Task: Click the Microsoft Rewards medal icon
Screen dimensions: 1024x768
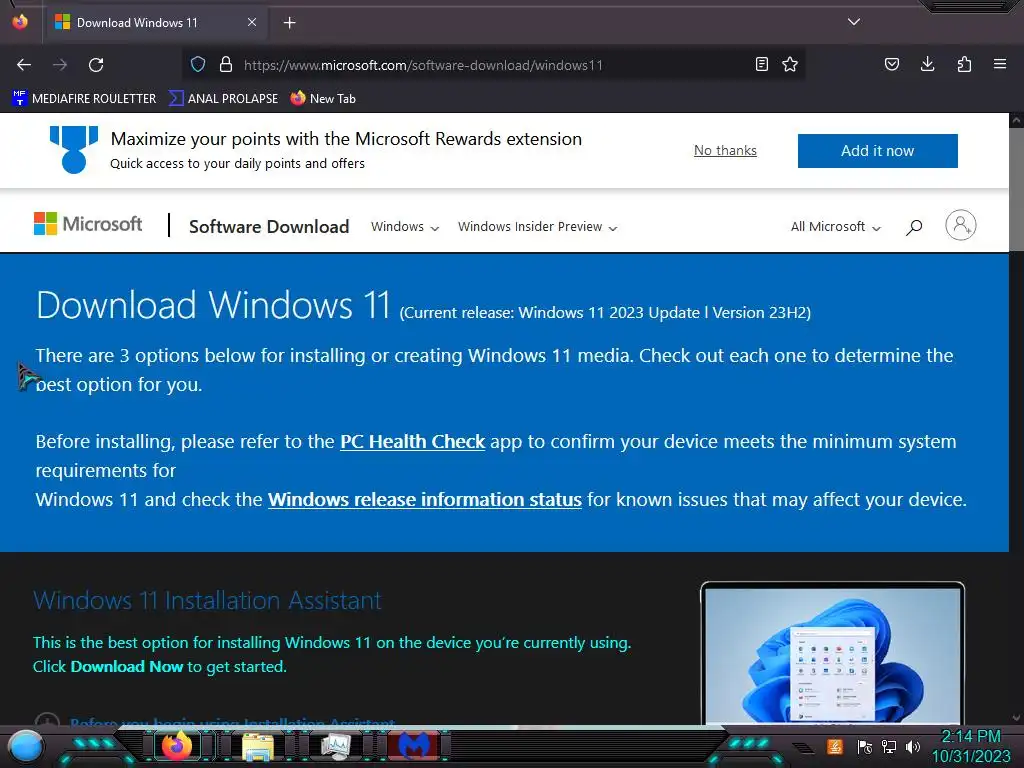Action: tap(74, 150)
